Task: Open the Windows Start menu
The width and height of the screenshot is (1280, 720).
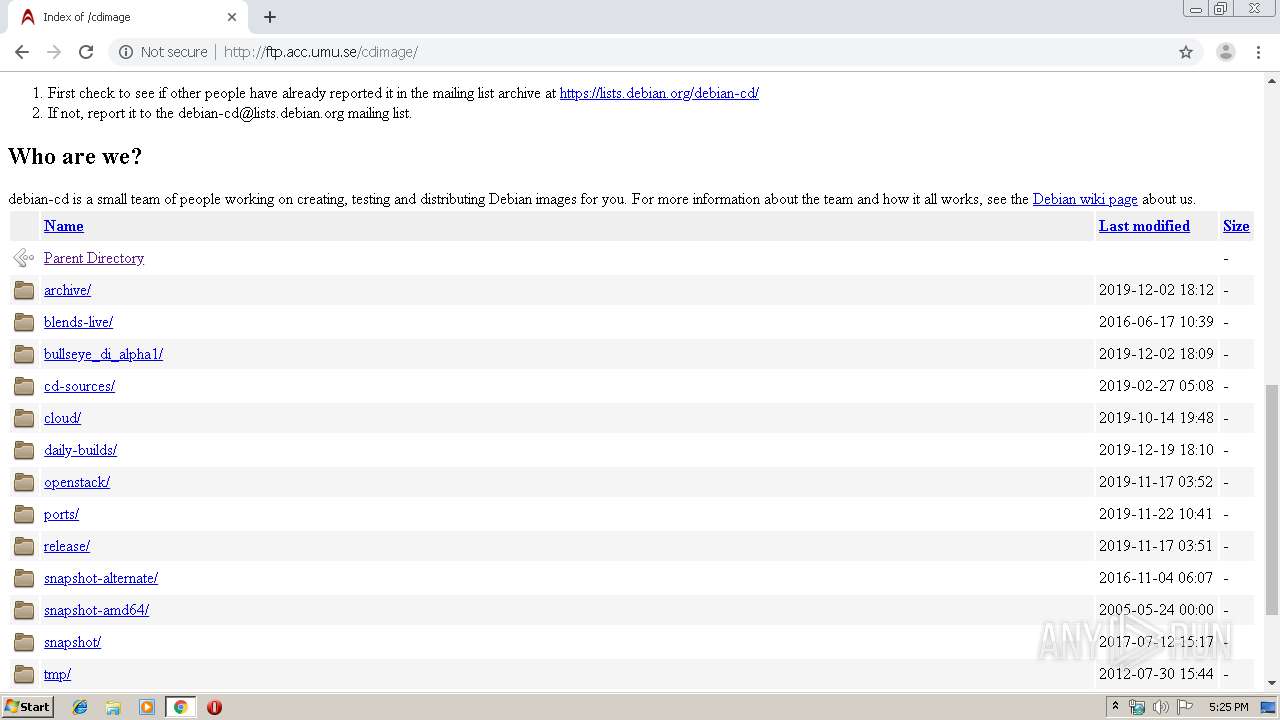Action: tap(27, 706)
